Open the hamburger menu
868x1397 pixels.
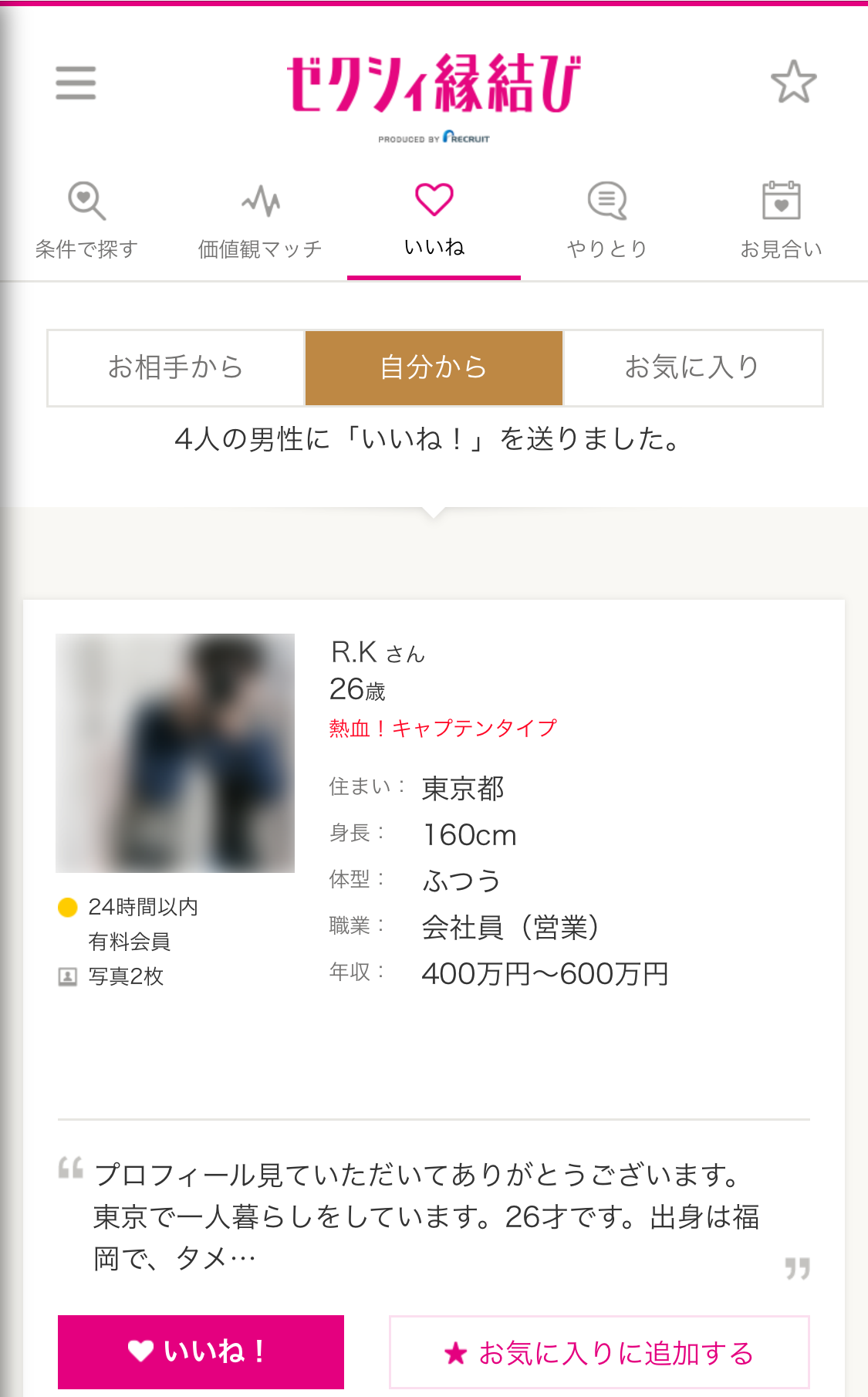point(76,83)
